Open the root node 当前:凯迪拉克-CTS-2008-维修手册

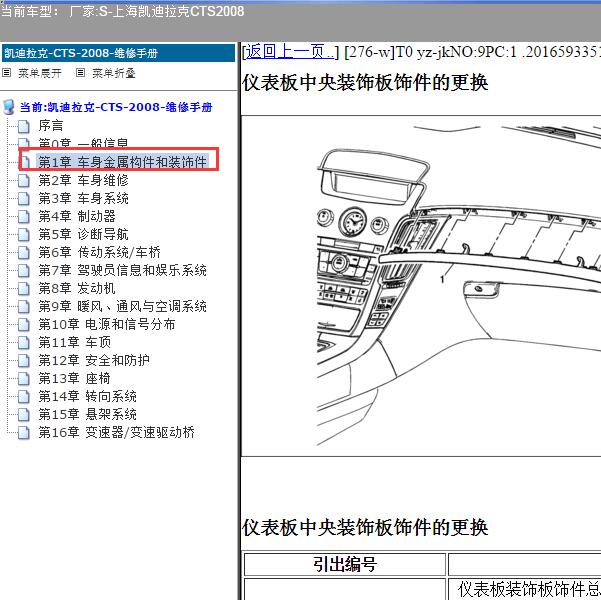pos(116,107)
